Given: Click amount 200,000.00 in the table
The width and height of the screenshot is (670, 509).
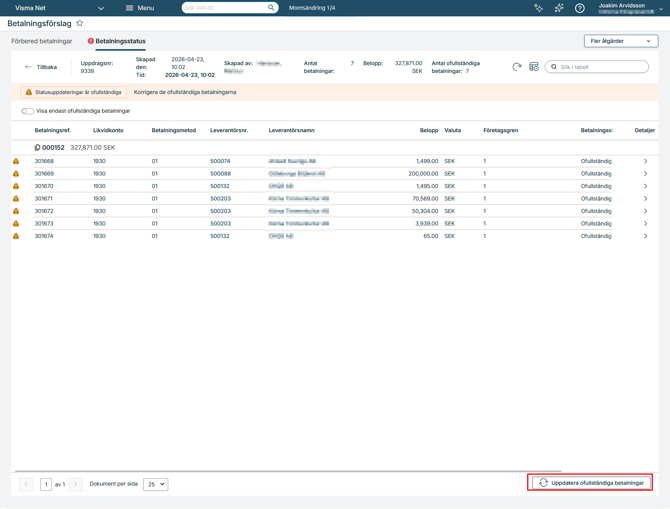Looking at the screenshot, I should (423, 174).
